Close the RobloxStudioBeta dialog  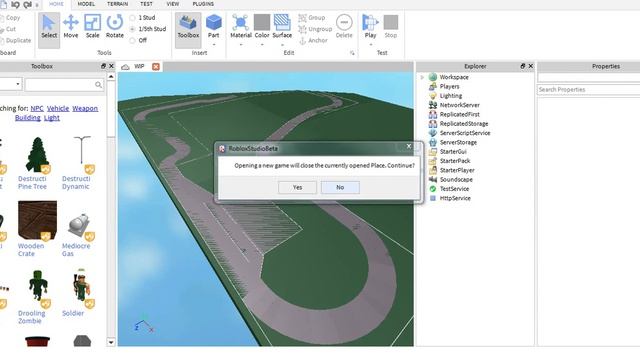[409, 146]
